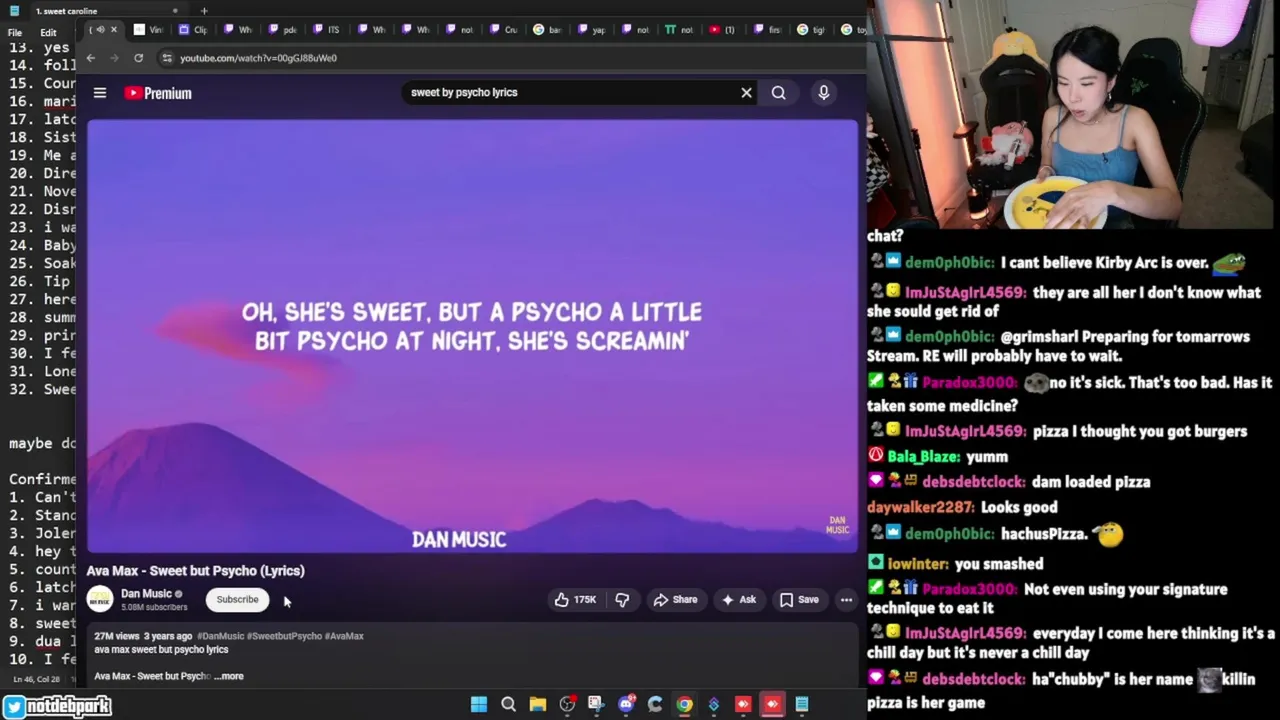Open OBS icon in taskbar
Screen dimensions: 1280x720
click(567, 704)
